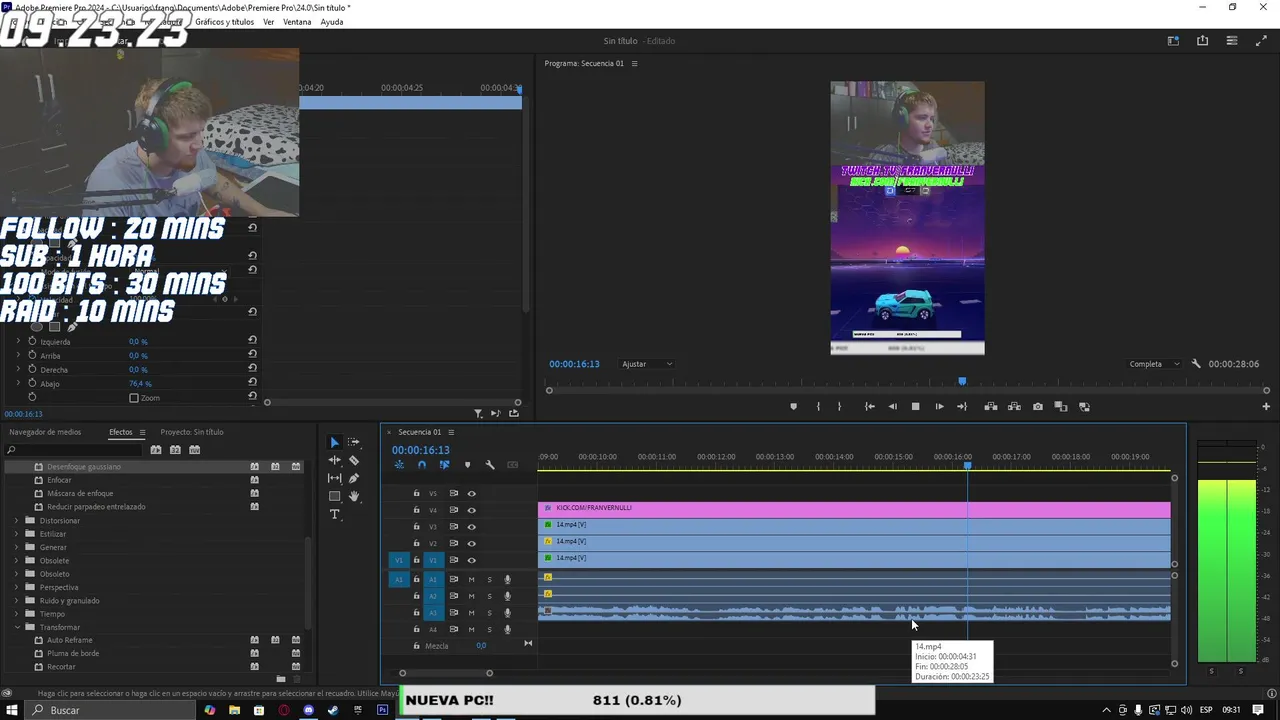Image resolution: width=1280 pixels, height=720 pixels.
Task: Go to In point button
Action: pos(870,407)
